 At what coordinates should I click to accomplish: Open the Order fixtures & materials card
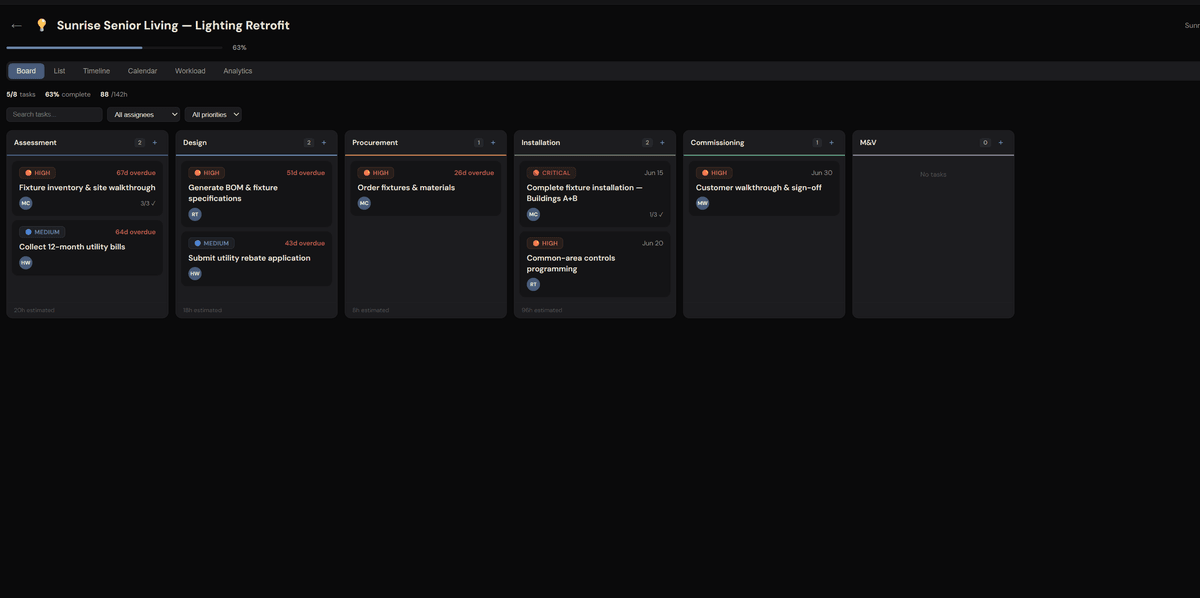tap(426, 189)
